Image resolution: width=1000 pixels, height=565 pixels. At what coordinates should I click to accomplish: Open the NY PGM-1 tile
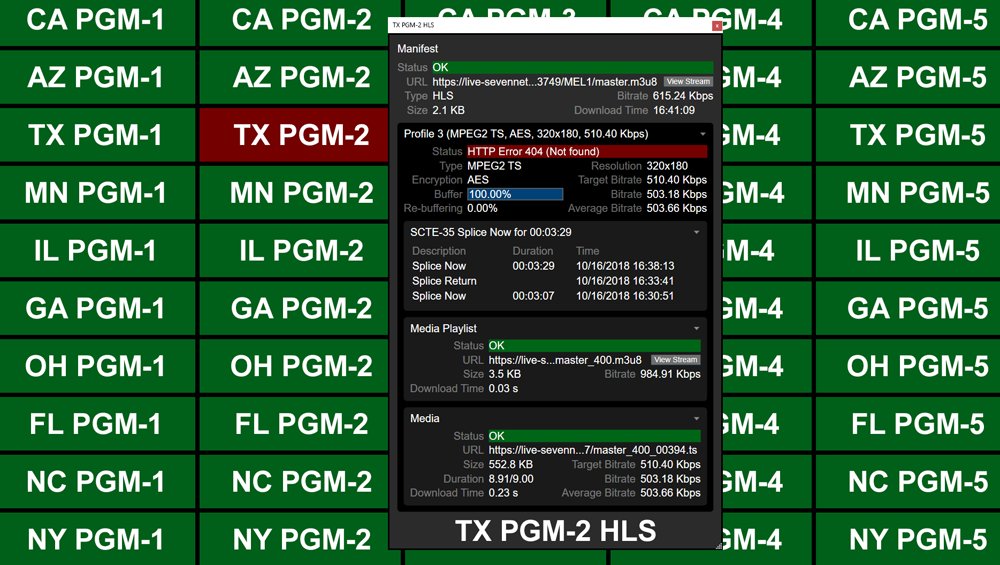click(x=97, y=539)
